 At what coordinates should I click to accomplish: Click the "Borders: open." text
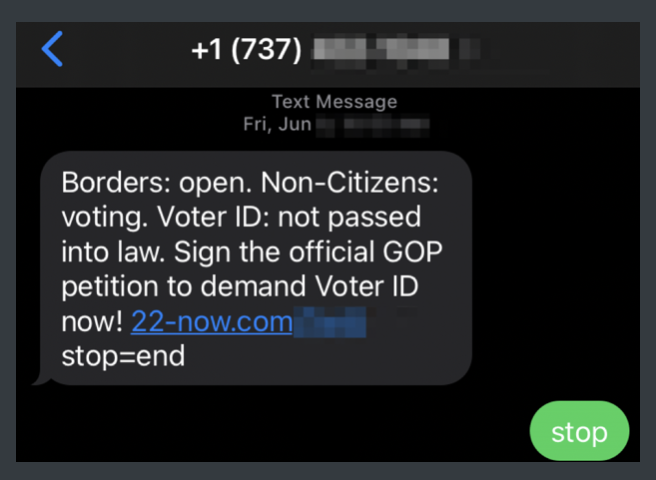[x=134, y=184]
